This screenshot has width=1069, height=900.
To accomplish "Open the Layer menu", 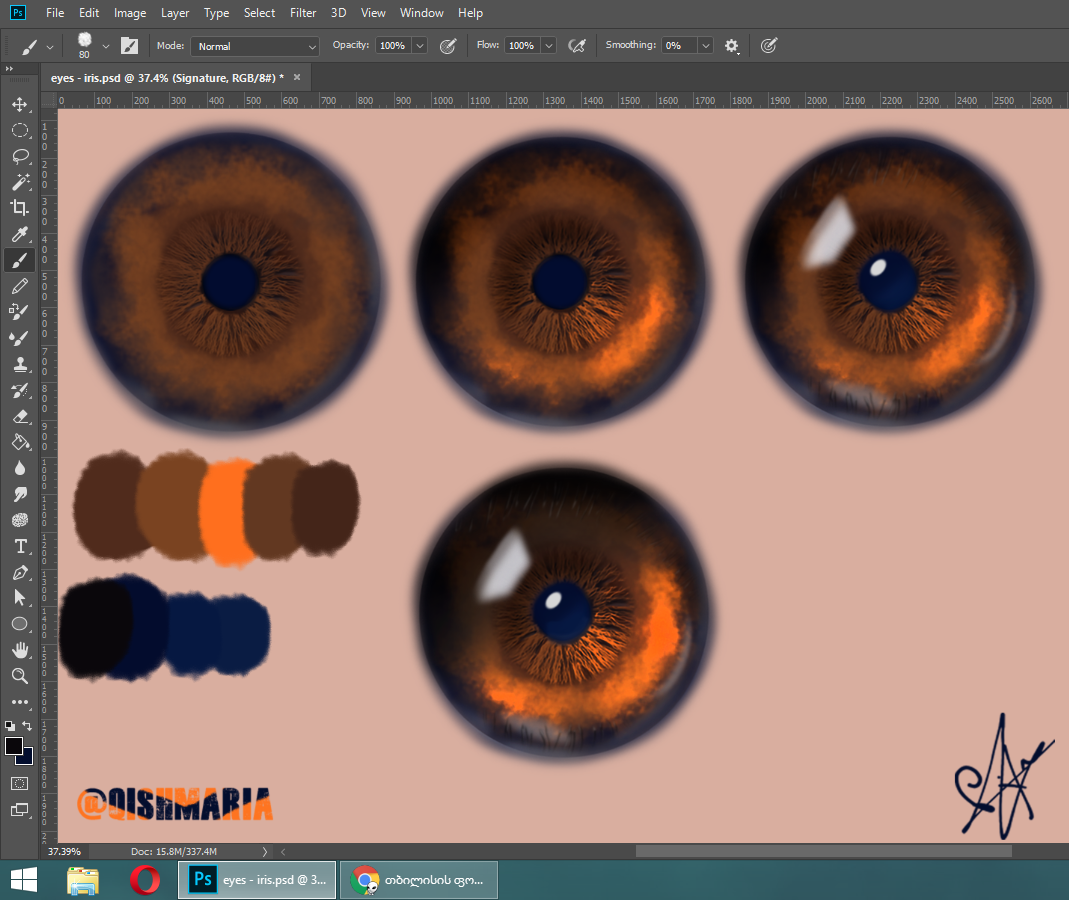I will 175,13.
